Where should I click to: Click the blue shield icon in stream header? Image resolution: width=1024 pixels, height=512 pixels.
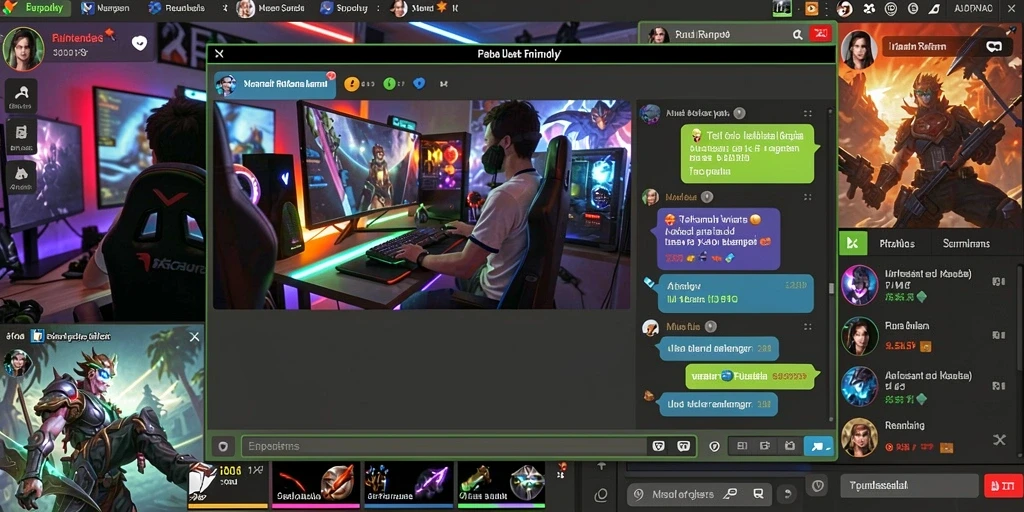(x=419, y=84)
